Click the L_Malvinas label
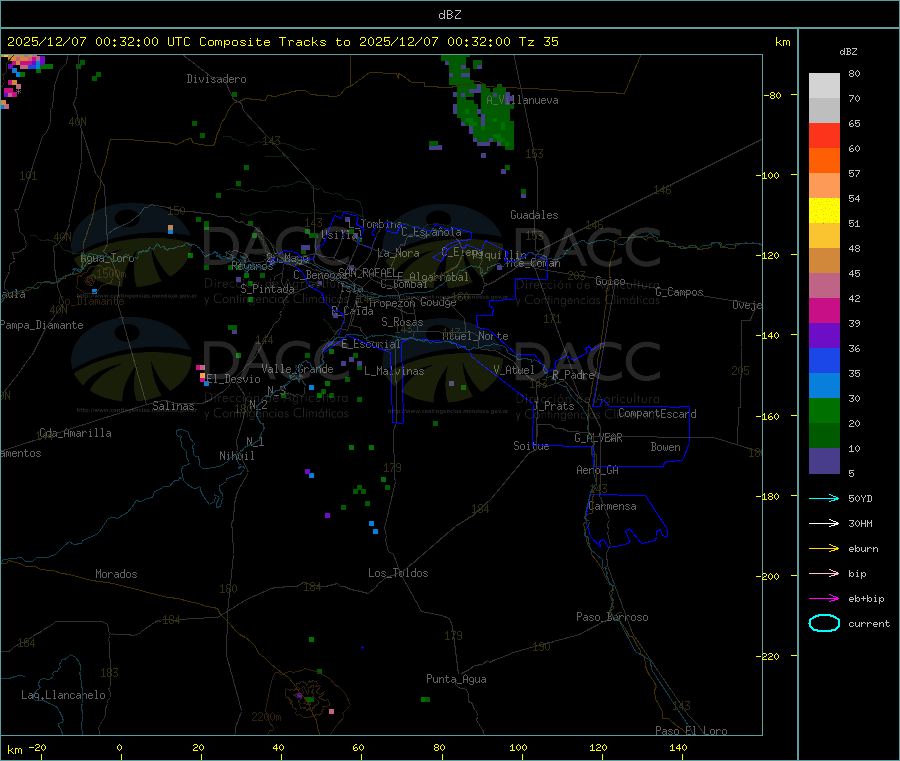This screenshot has height=761, width=900. coord(394,371)
